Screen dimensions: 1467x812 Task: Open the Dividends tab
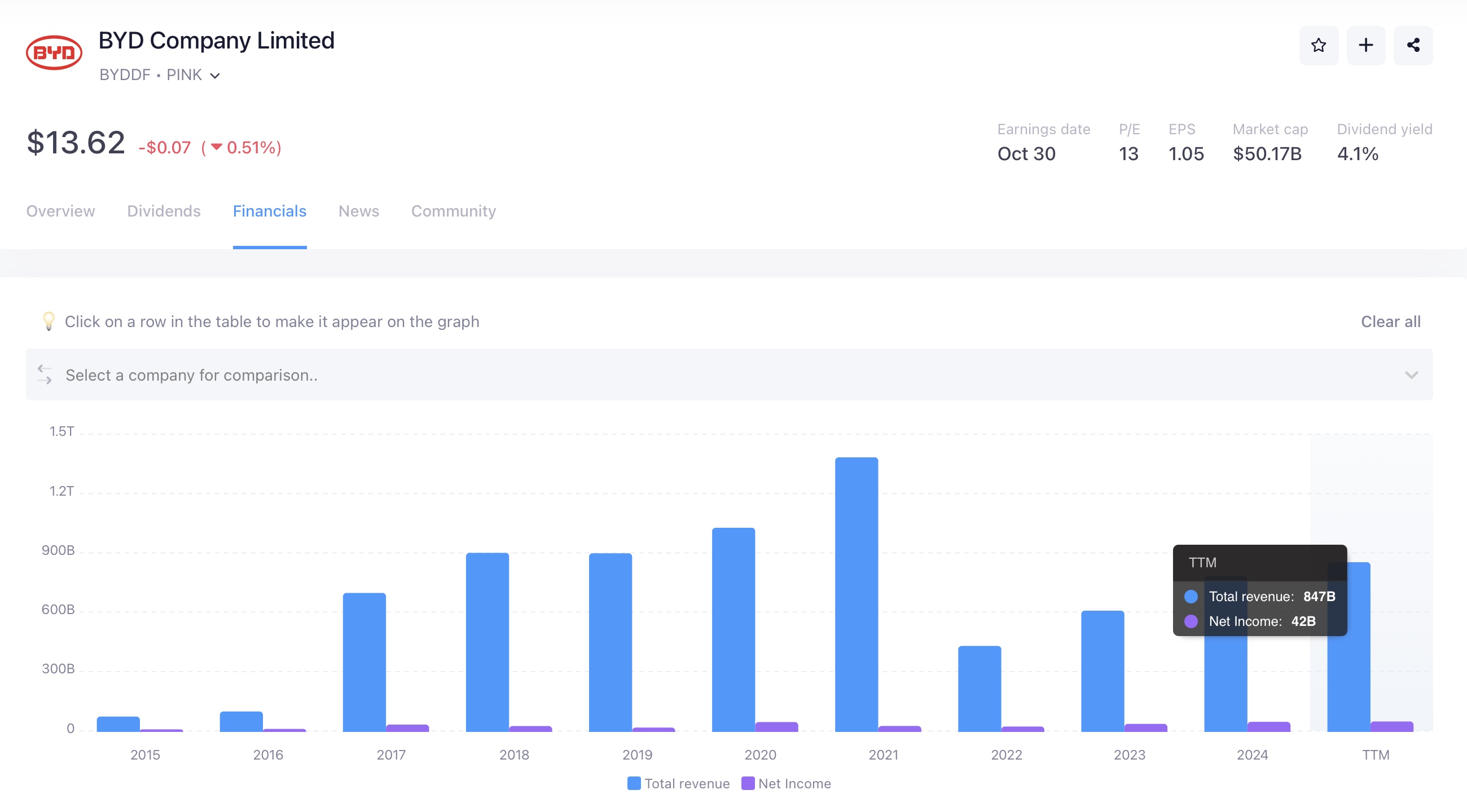(164, 211)
